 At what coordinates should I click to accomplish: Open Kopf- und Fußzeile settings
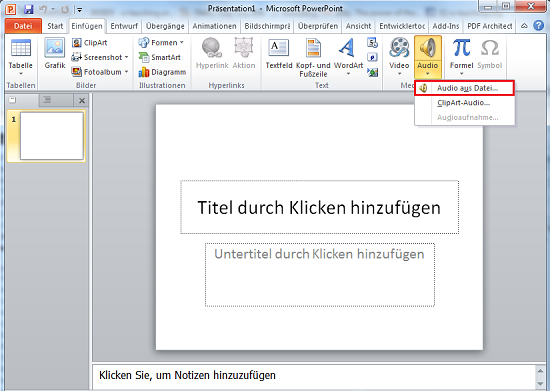(x=313, y=58)
